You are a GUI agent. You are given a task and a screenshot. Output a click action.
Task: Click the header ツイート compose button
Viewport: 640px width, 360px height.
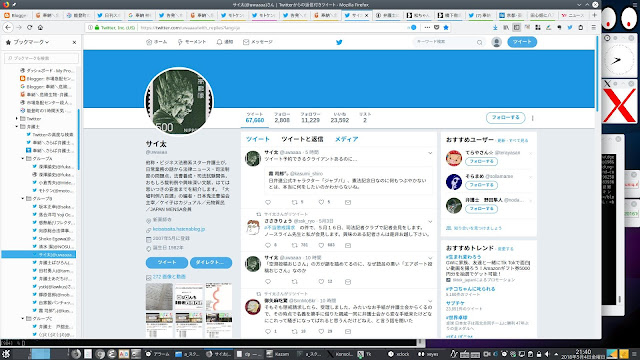pos(522,42)
